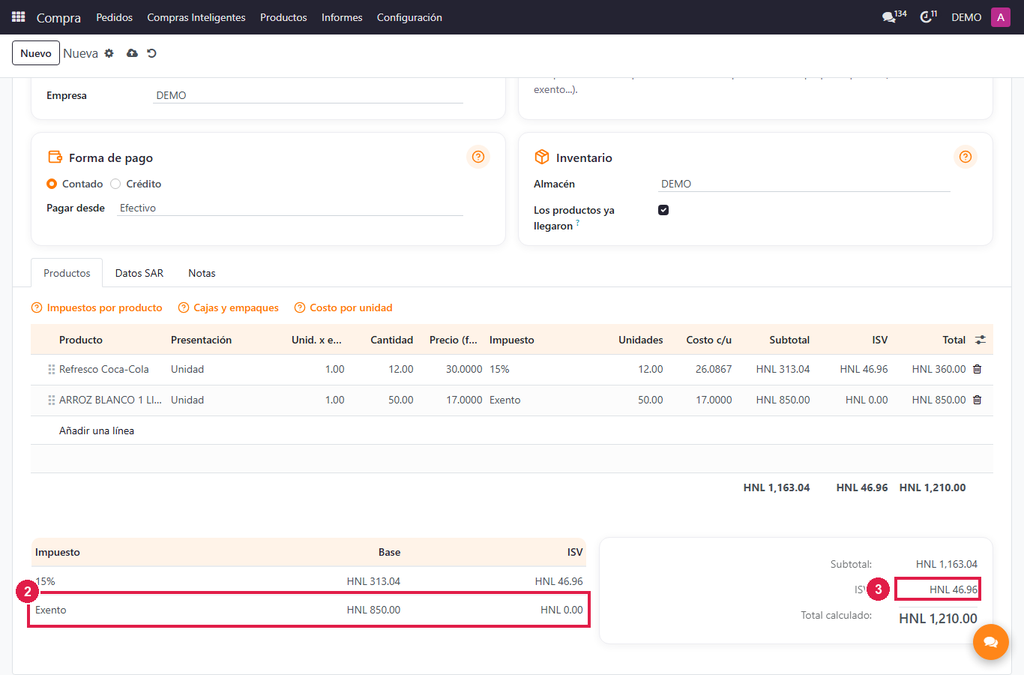
Task: Open the activities clock icon showing 11
Action: tap(928, 17)
